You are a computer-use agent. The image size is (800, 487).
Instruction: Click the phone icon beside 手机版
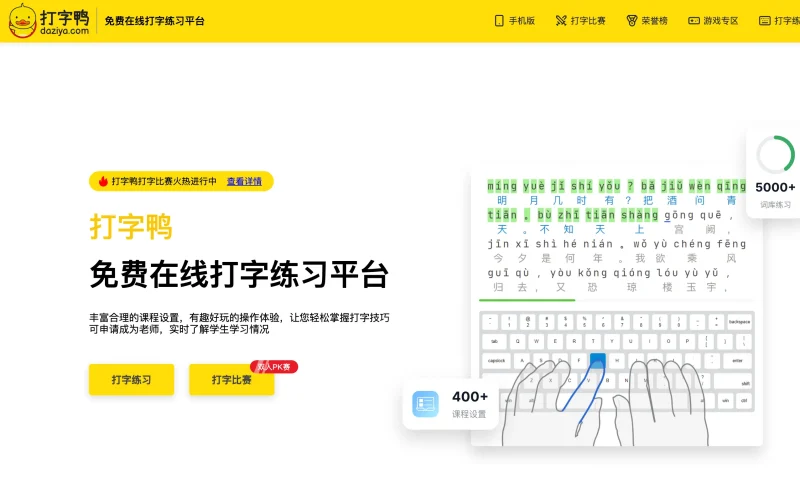click(499, 21)
